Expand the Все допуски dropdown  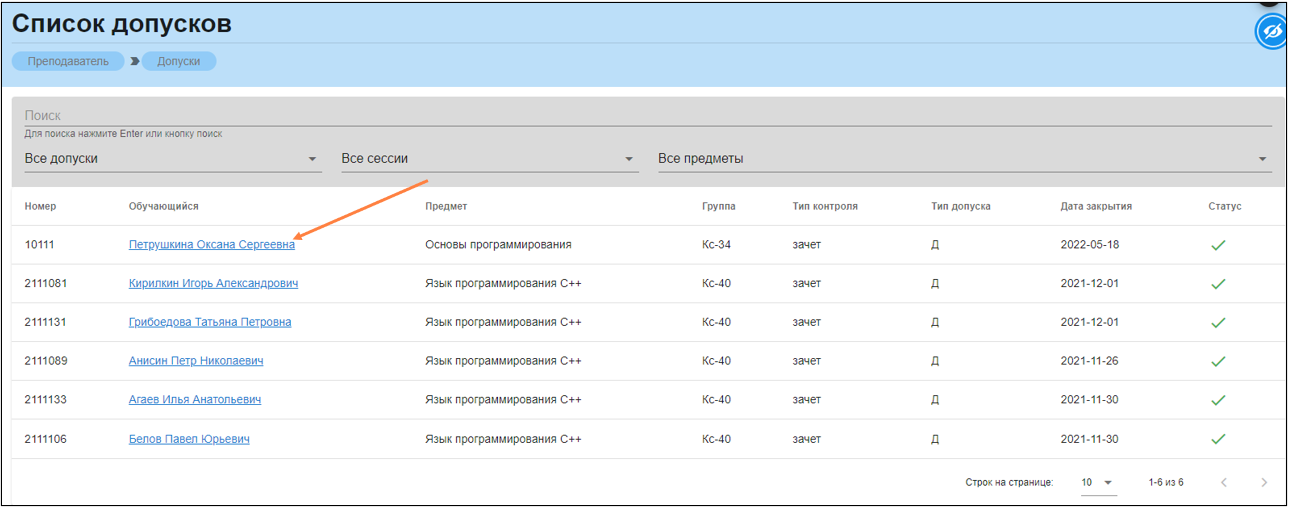172,159
